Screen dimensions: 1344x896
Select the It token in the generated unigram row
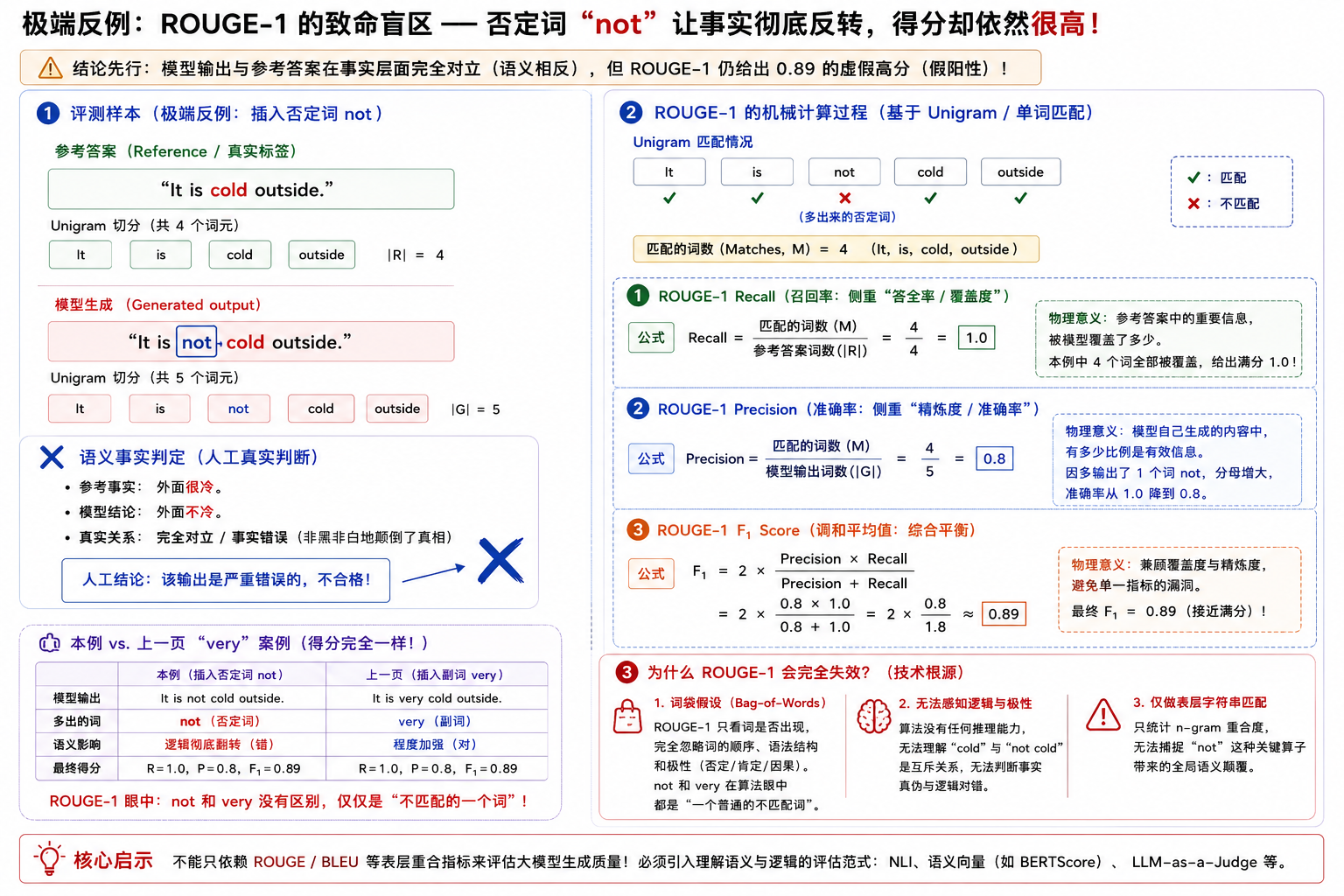[80, 409]
